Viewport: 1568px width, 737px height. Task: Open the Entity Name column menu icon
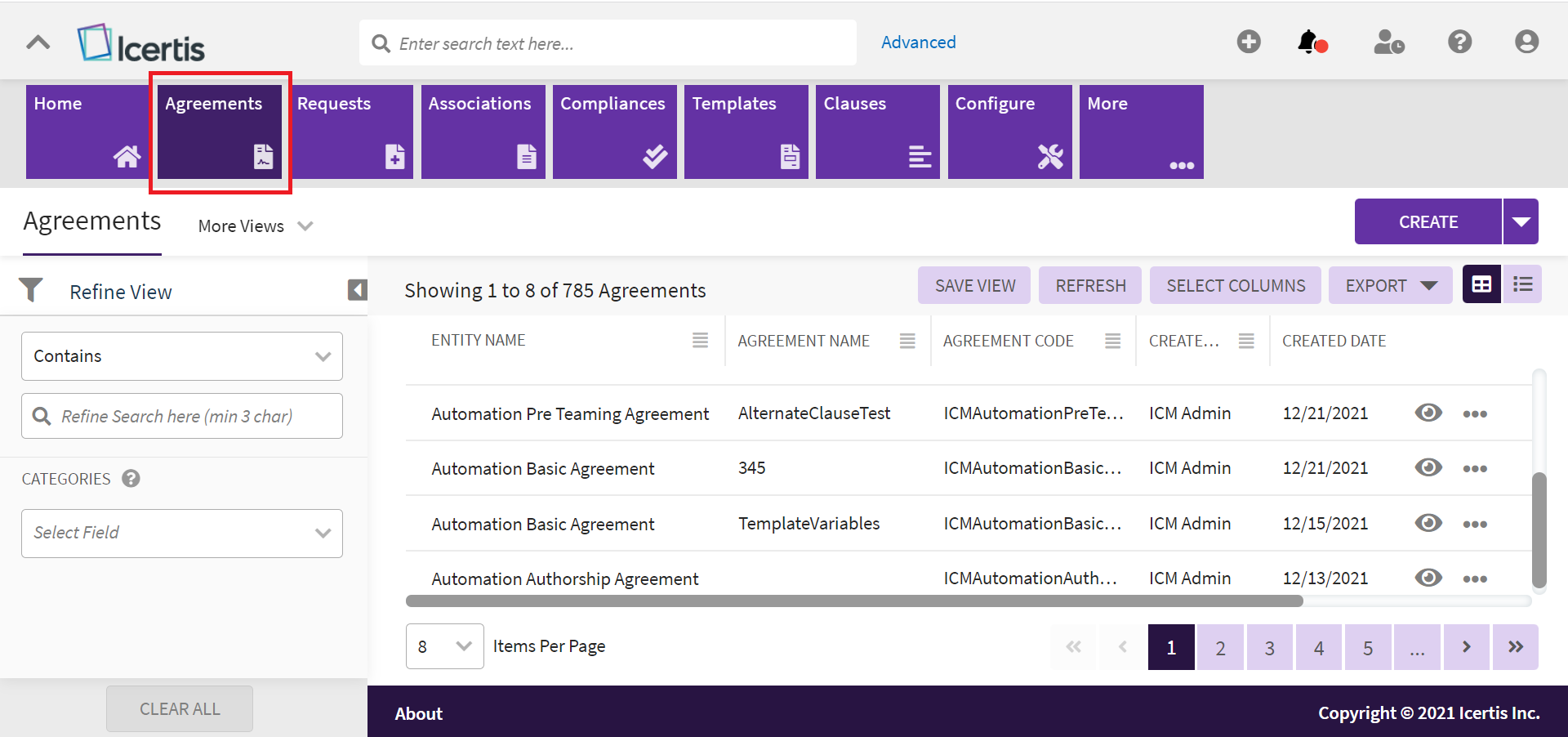700,341
